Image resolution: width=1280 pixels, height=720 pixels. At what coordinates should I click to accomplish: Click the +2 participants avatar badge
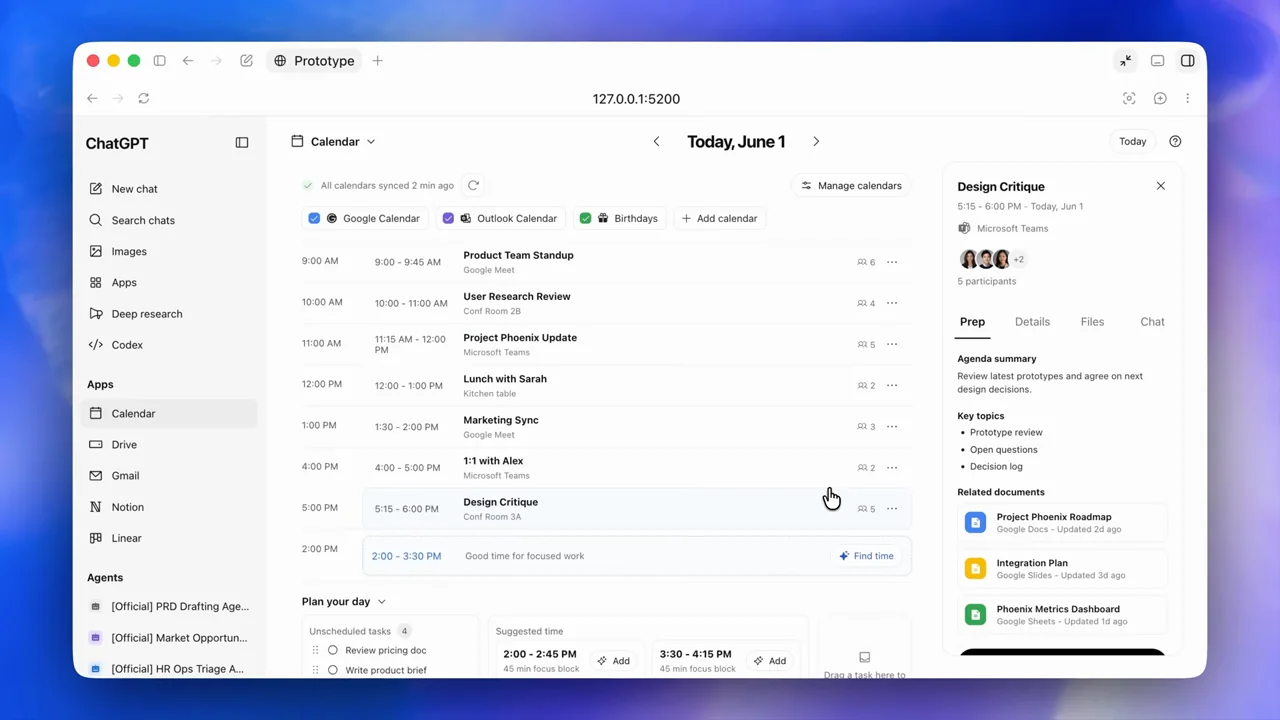1018,260
